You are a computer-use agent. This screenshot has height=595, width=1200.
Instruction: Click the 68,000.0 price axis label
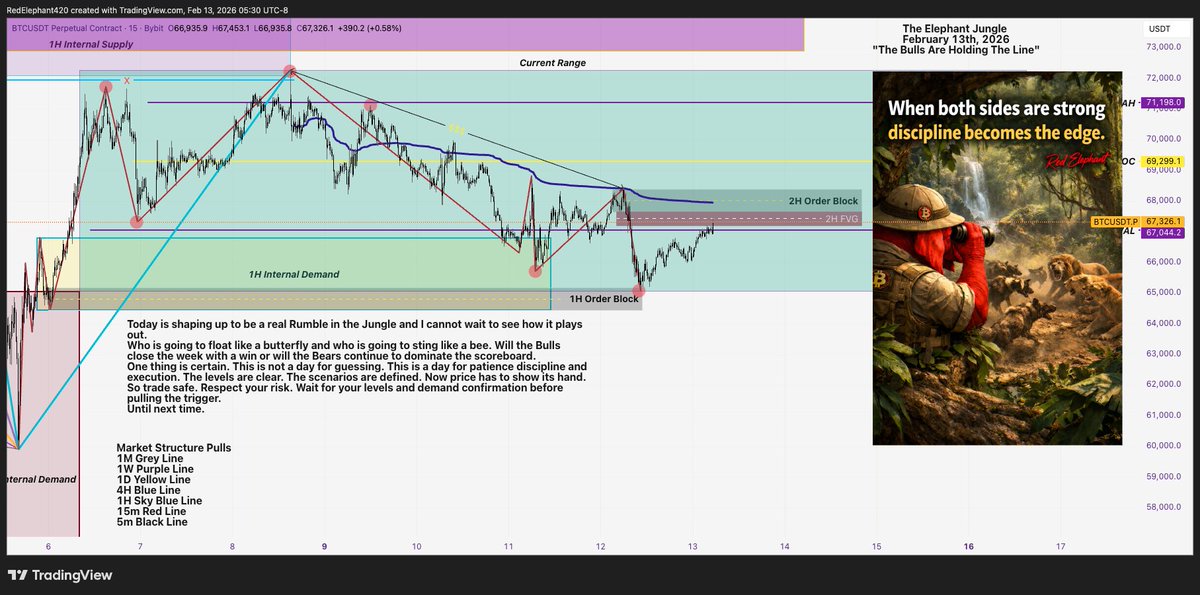(1164, 200)
